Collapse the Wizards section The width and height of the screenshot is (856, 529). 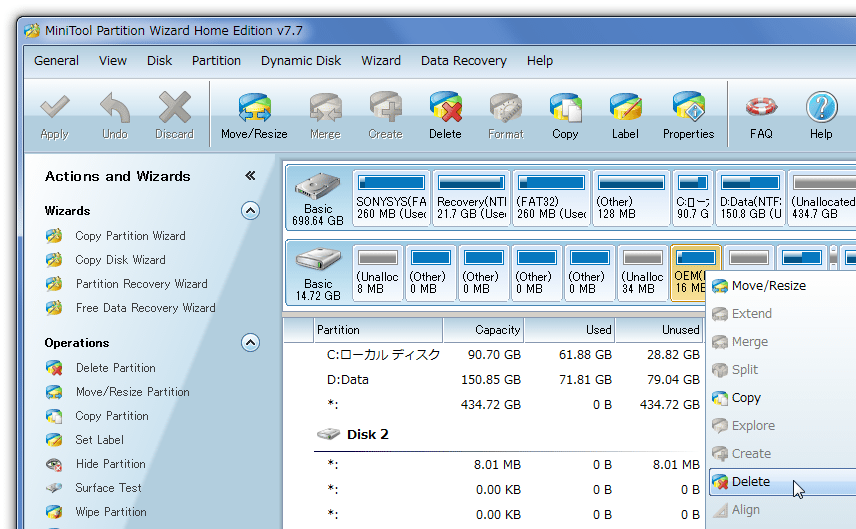pyautogui.click(x=250, y=211)
